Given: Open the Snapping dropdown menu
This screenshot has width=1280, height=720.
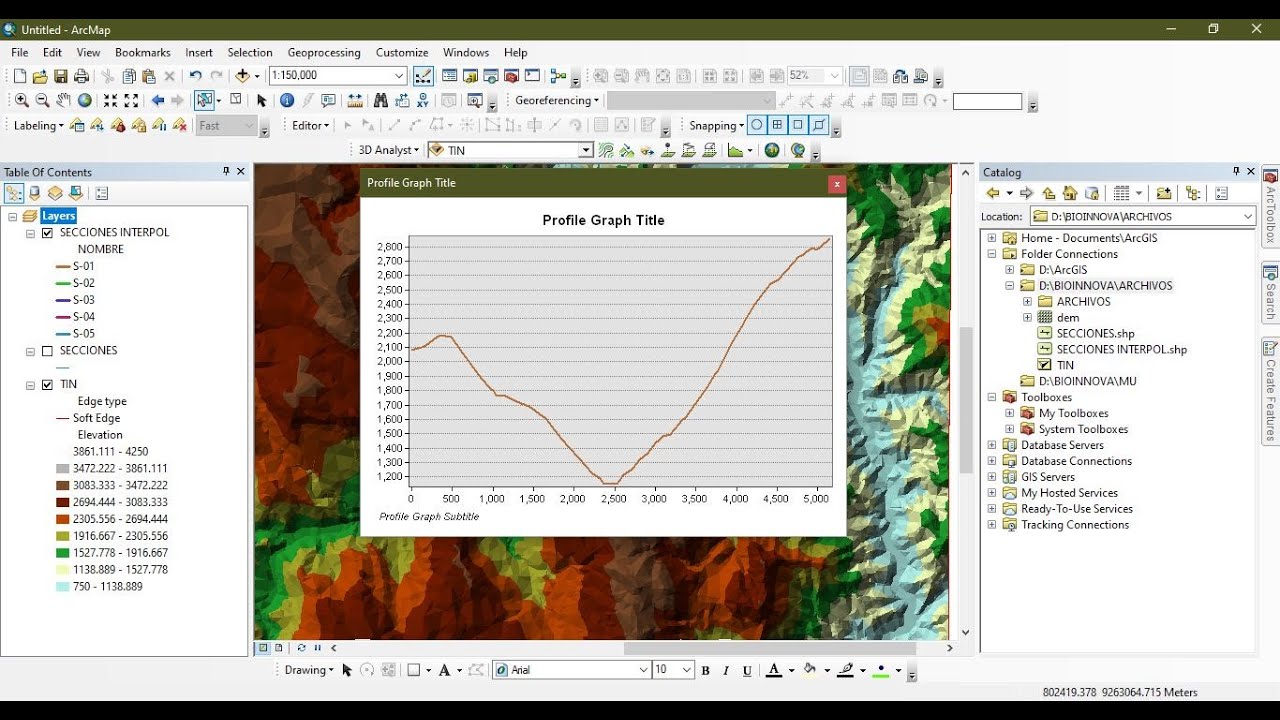Looking at the screenshot, I should coord(716,126).
